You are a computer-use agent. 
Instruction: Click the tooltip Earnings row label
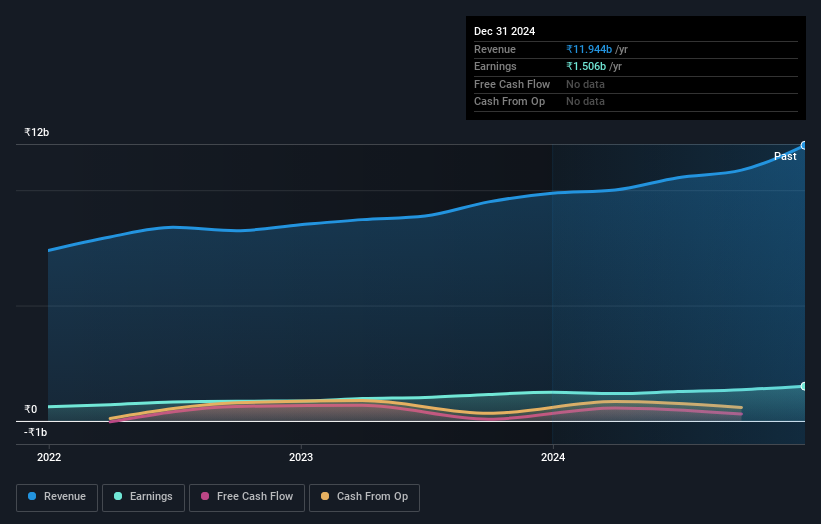point(495,66)
